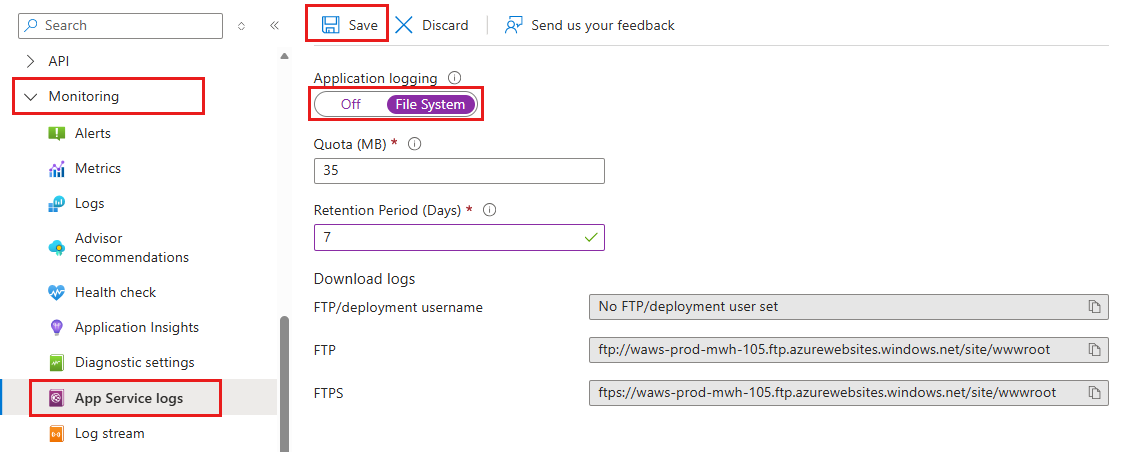1131x452 pixels.
Task: Collapse the Monitoring section
Action: click(30, 97)
